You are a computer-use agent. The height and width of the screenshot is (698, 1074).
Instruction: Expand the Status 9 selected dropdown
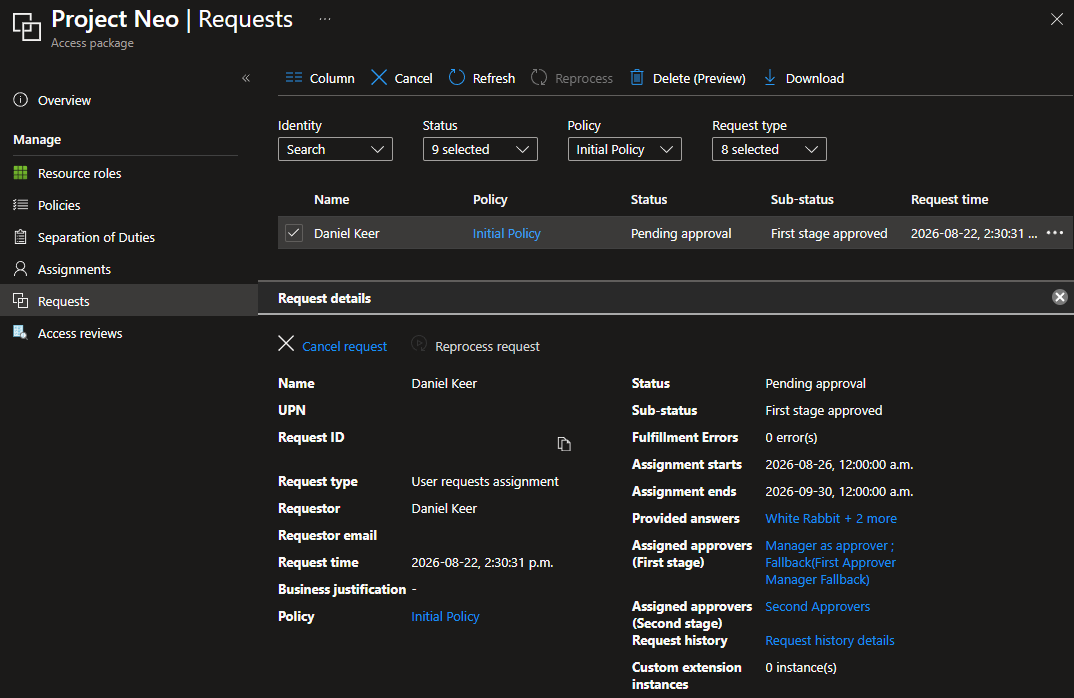point(480,149)
